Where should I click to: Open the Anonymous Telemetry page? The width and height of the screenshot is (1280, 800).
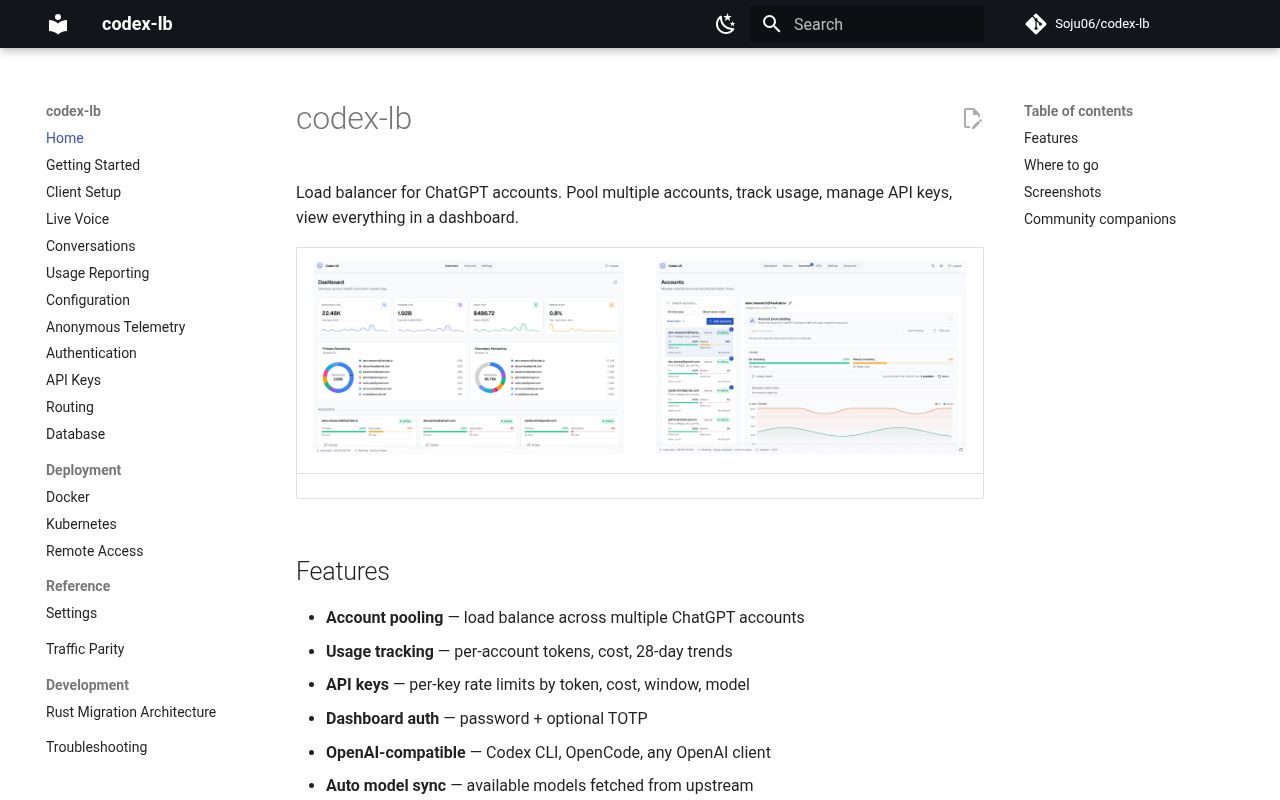point(116,327)
